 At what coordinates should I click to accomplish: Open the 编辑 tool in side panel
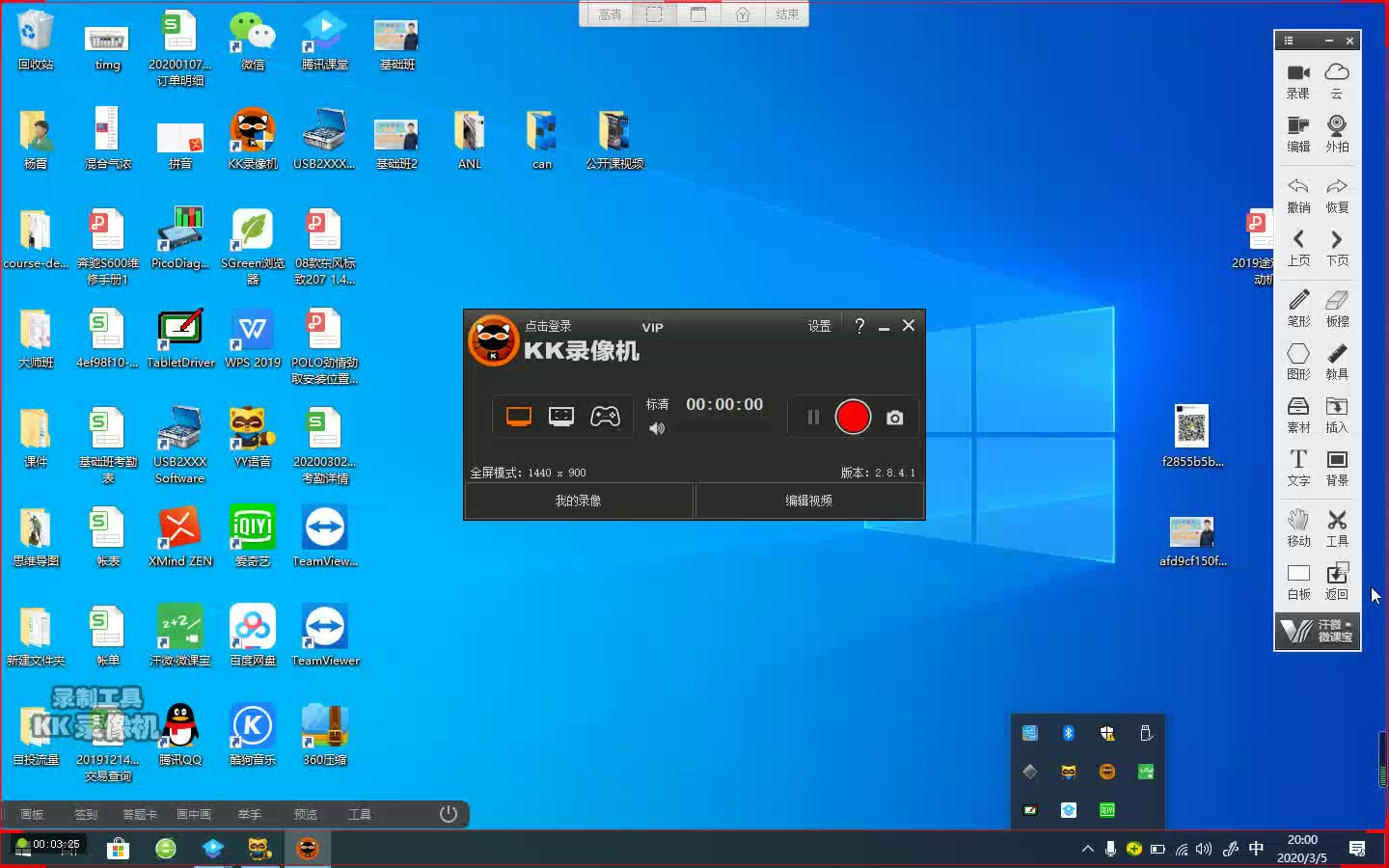click(x=1298, y=134)
